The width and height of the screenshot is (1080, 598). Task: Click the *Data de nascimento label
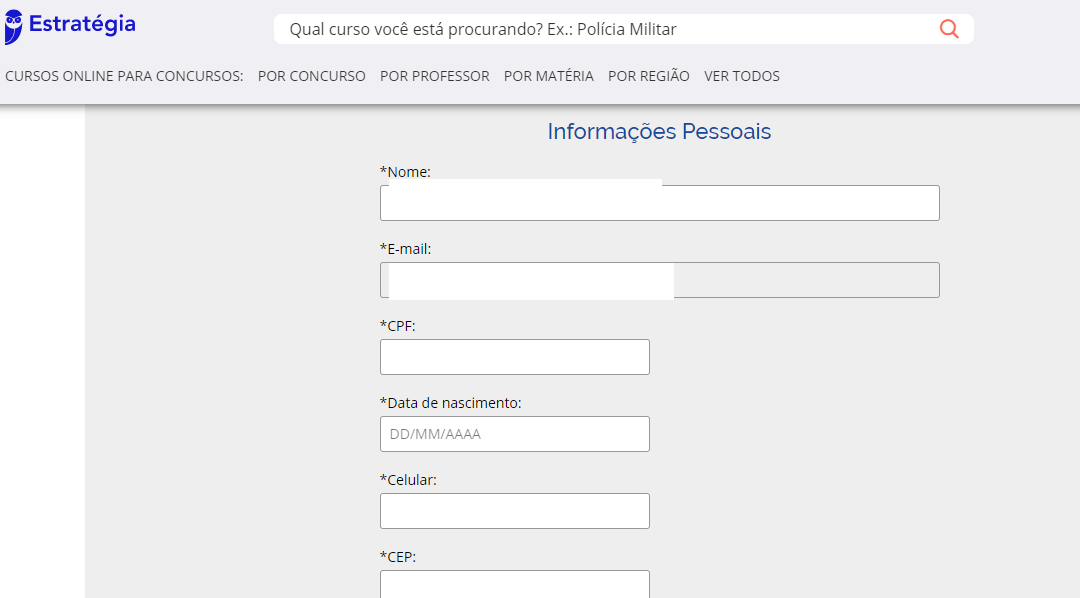[x=450, y=402]
